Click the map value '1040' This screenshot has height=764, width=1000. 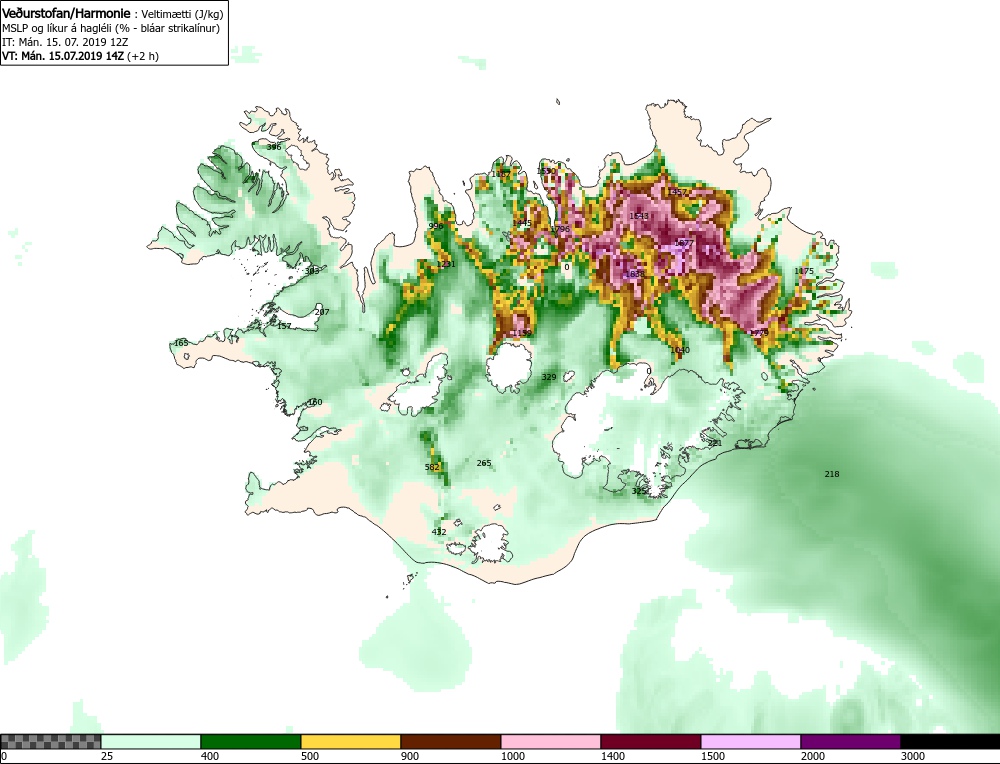click(x=680, y=350)
